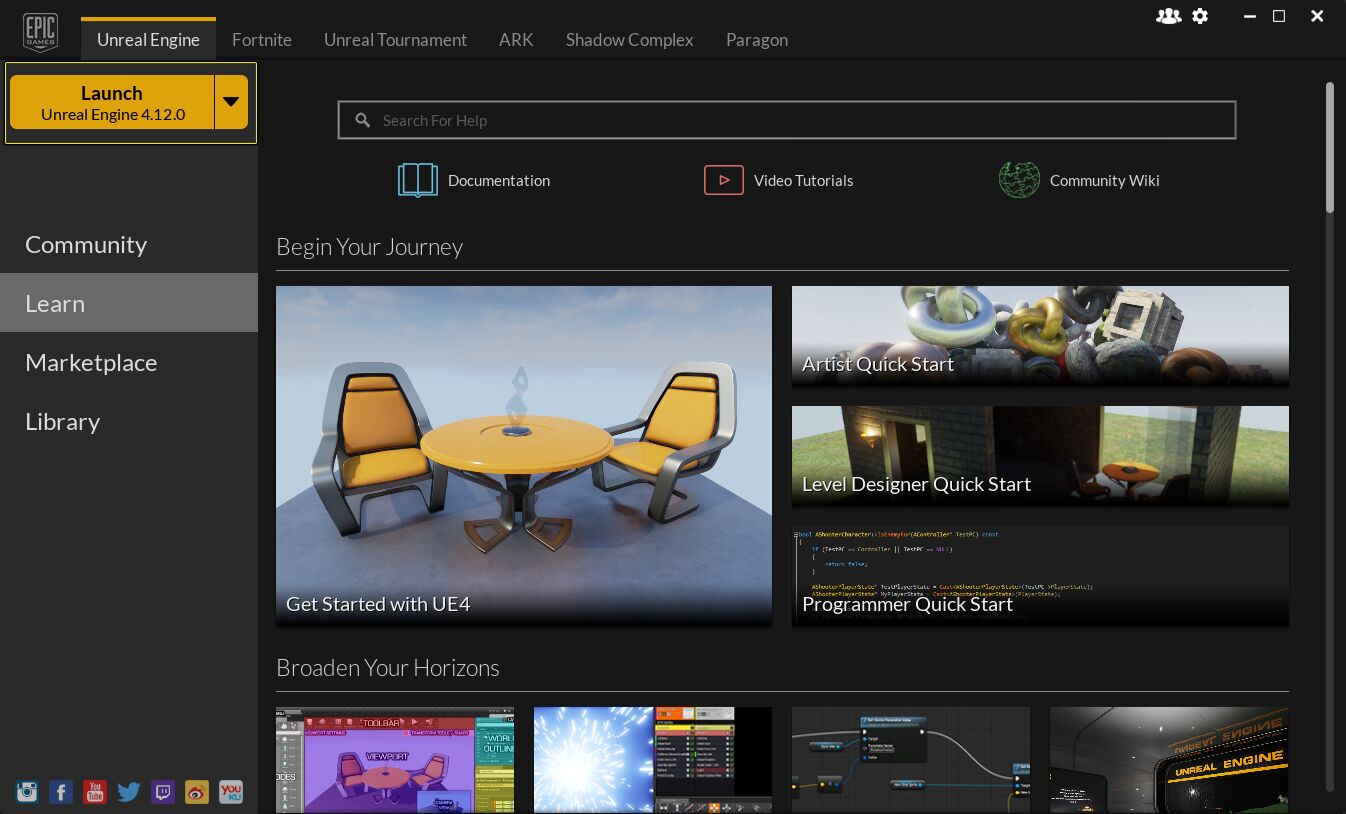This screenshot has height=814, width=1346.
Task: Open the settings gear
Action: tap(1199, 16)
